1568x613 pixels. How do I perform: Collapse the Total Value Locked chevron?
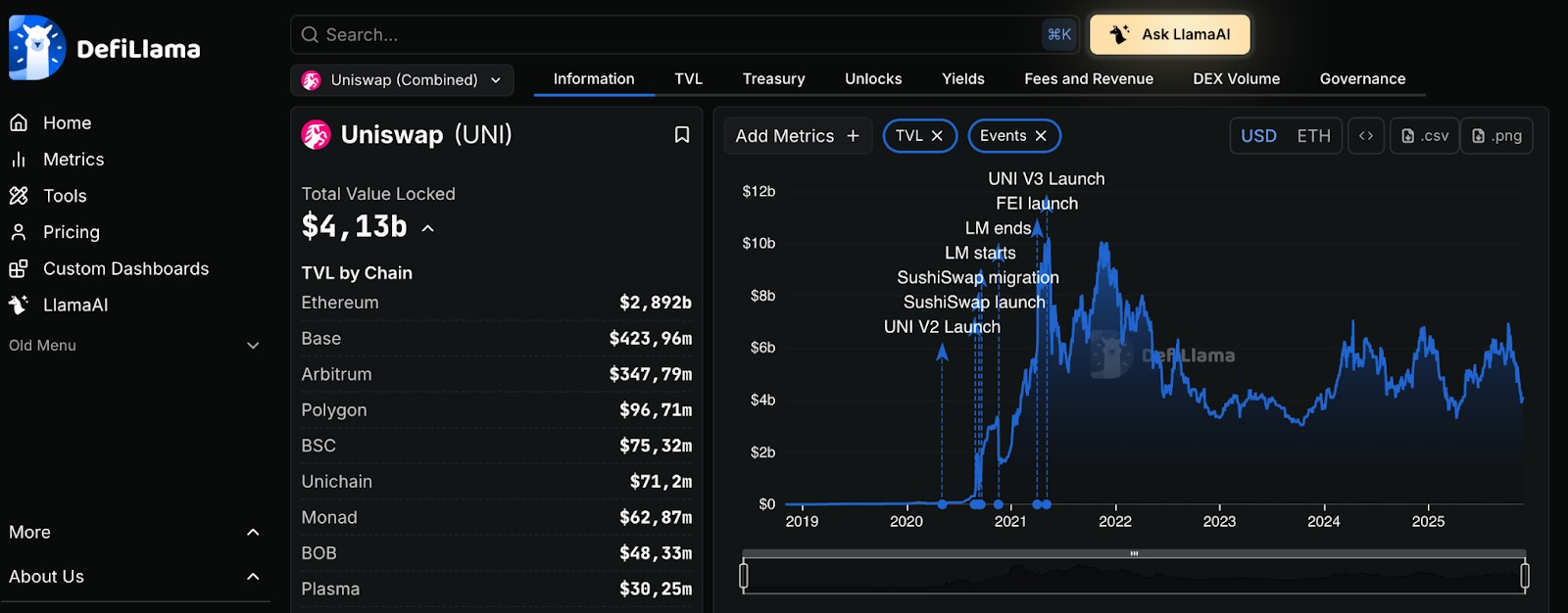[427, 228]
